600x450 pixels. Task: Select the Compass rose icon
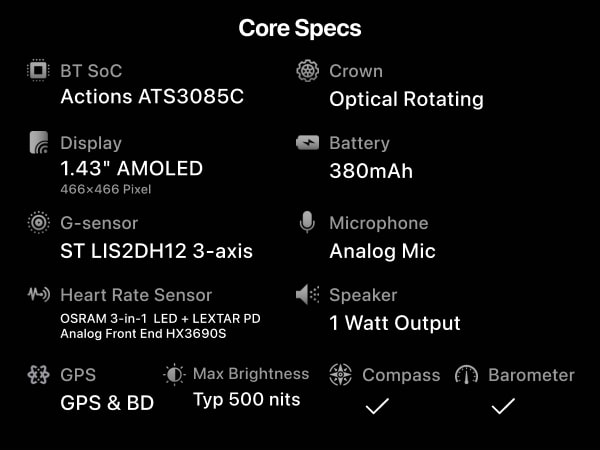(340, 374)
